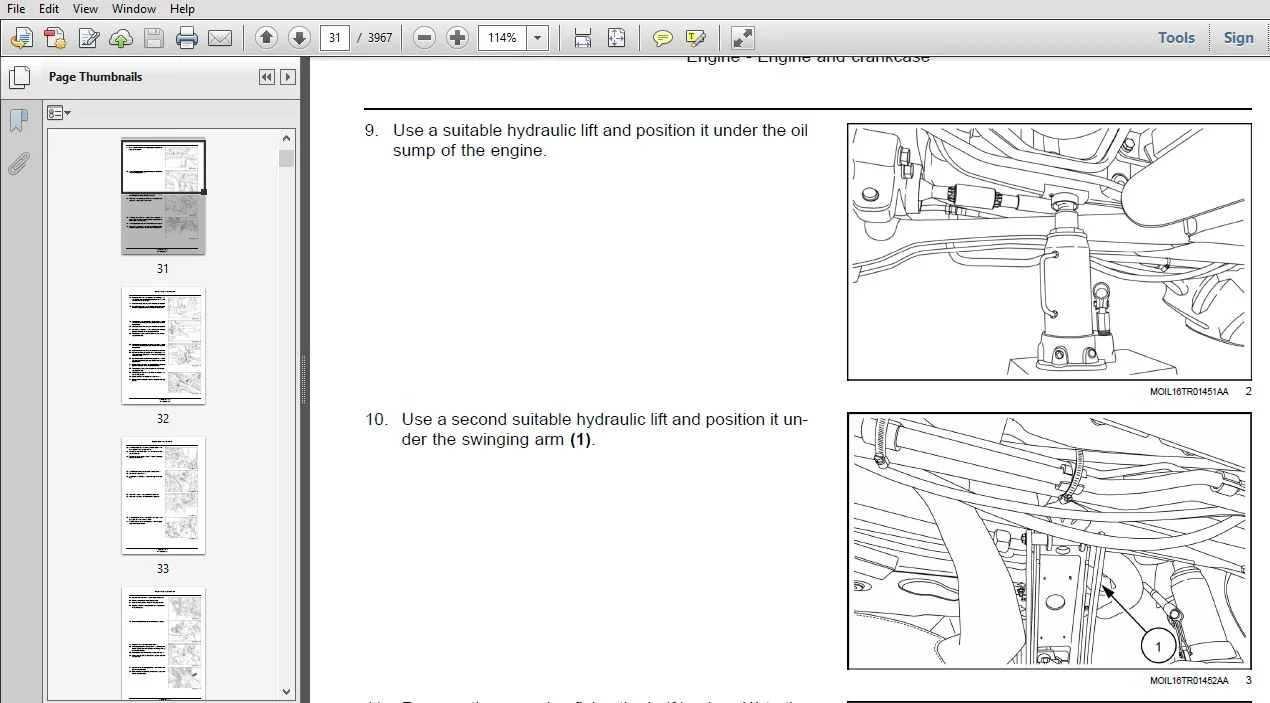
Task: Open the Window menu
Action: (x=133, y=9)
